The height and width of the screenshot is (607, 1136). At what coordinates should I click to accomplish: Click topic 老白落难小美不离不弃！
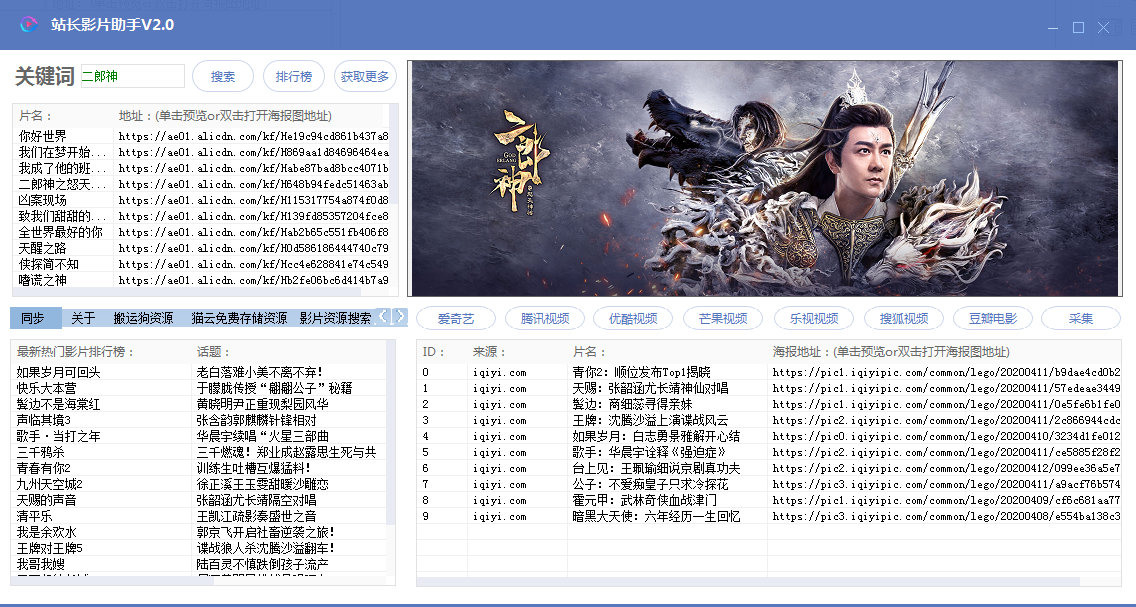point(260,372)
